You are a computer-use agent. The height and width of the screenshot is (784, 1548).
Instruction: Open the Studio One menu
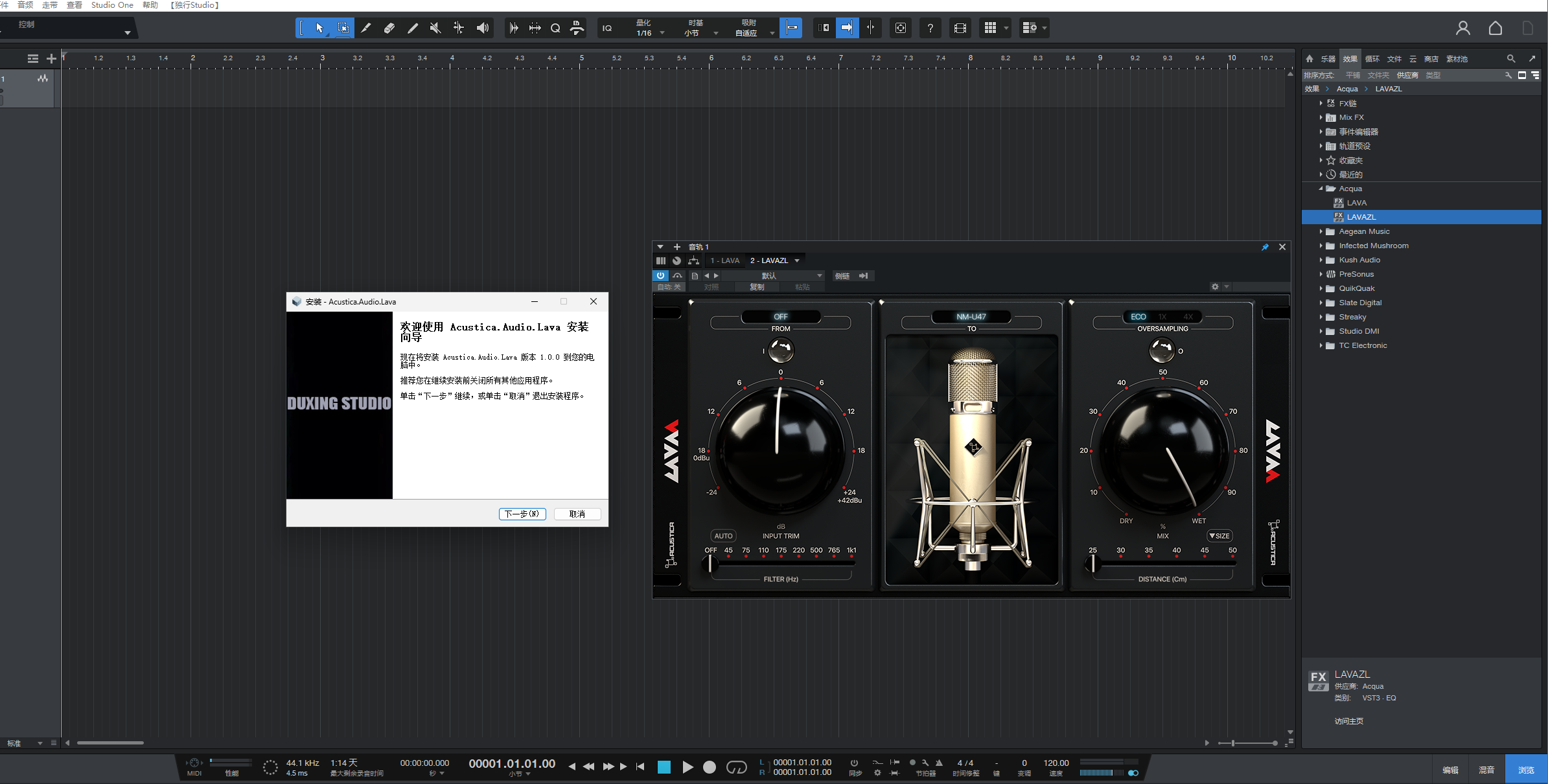click(x=112, y=5)
